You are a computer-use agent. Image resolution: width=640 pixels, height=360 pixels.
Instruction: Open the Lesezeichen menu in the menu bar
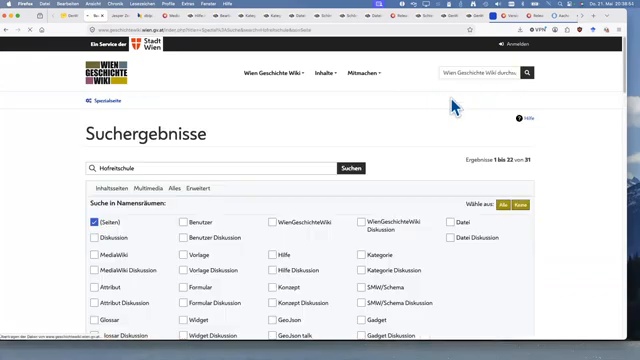142,4
